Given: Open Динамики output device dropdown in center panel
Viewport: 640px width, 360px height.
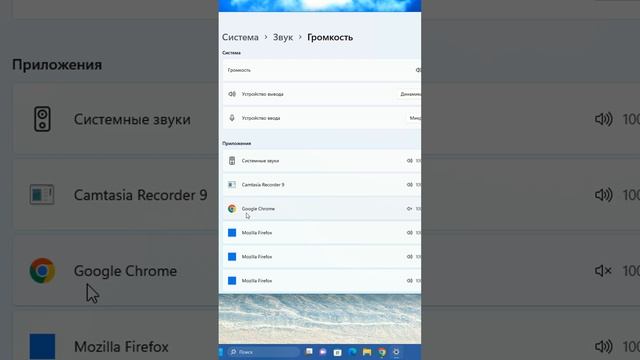Looking at the screenshot, I should pyautogui.click(x=409, y=94).
